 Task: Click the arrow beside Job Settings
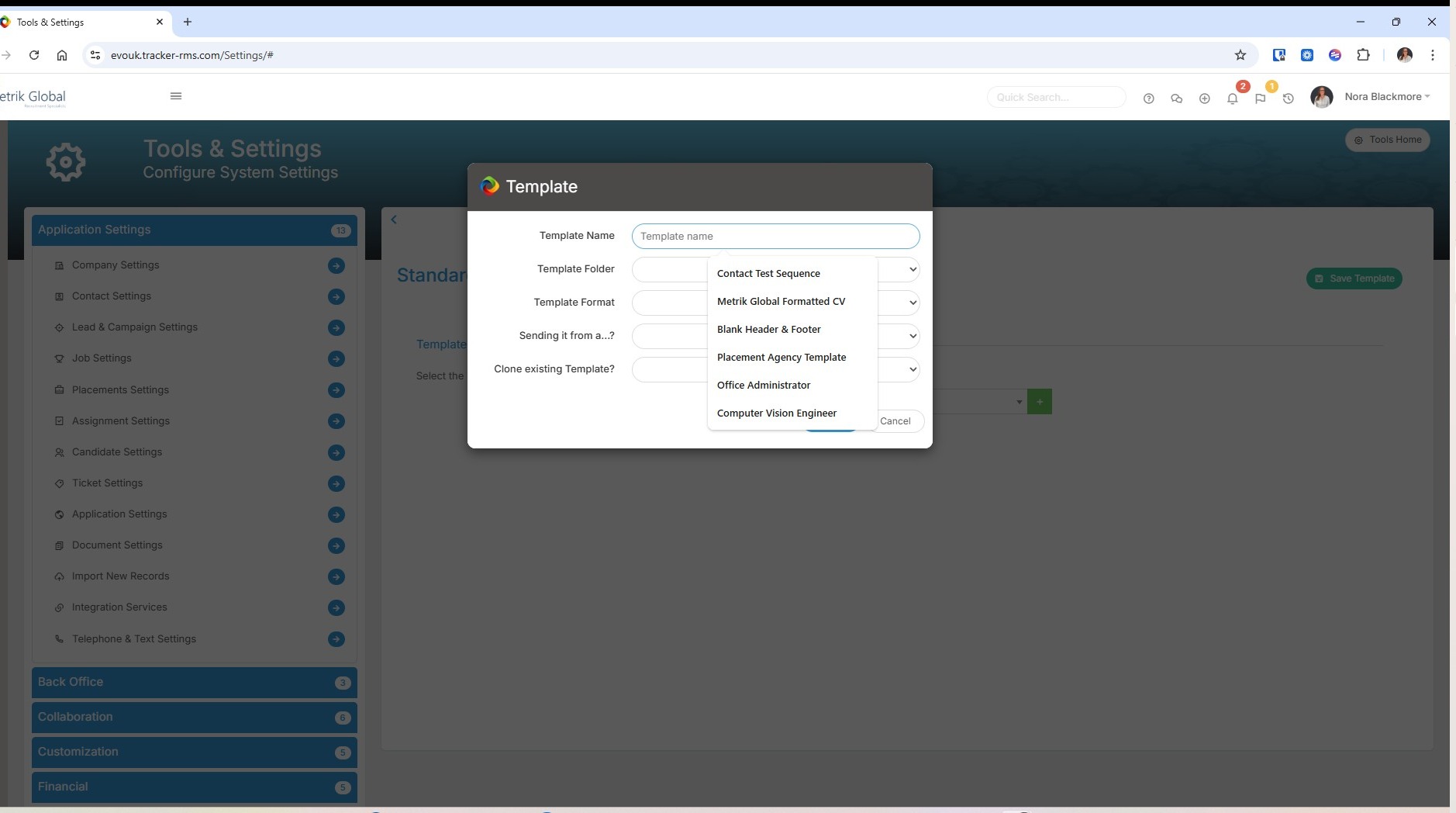336,358
